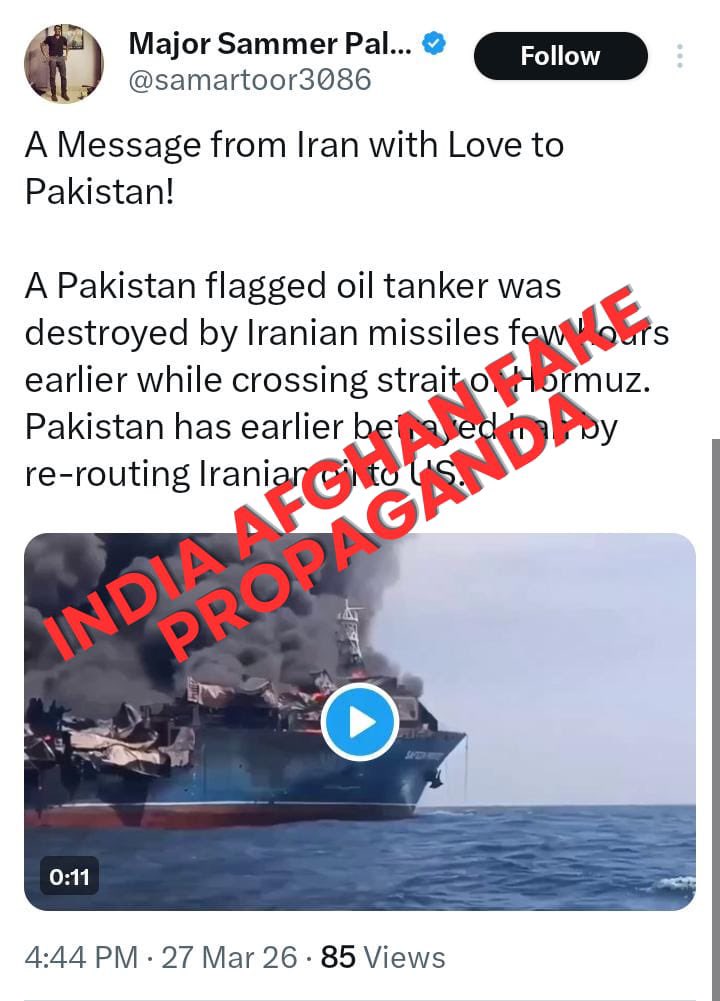Click the 'A Pakistan flagged oil tanker' sentence
The width and height of the screenshot is (720, 1001).
coord(293,285)
